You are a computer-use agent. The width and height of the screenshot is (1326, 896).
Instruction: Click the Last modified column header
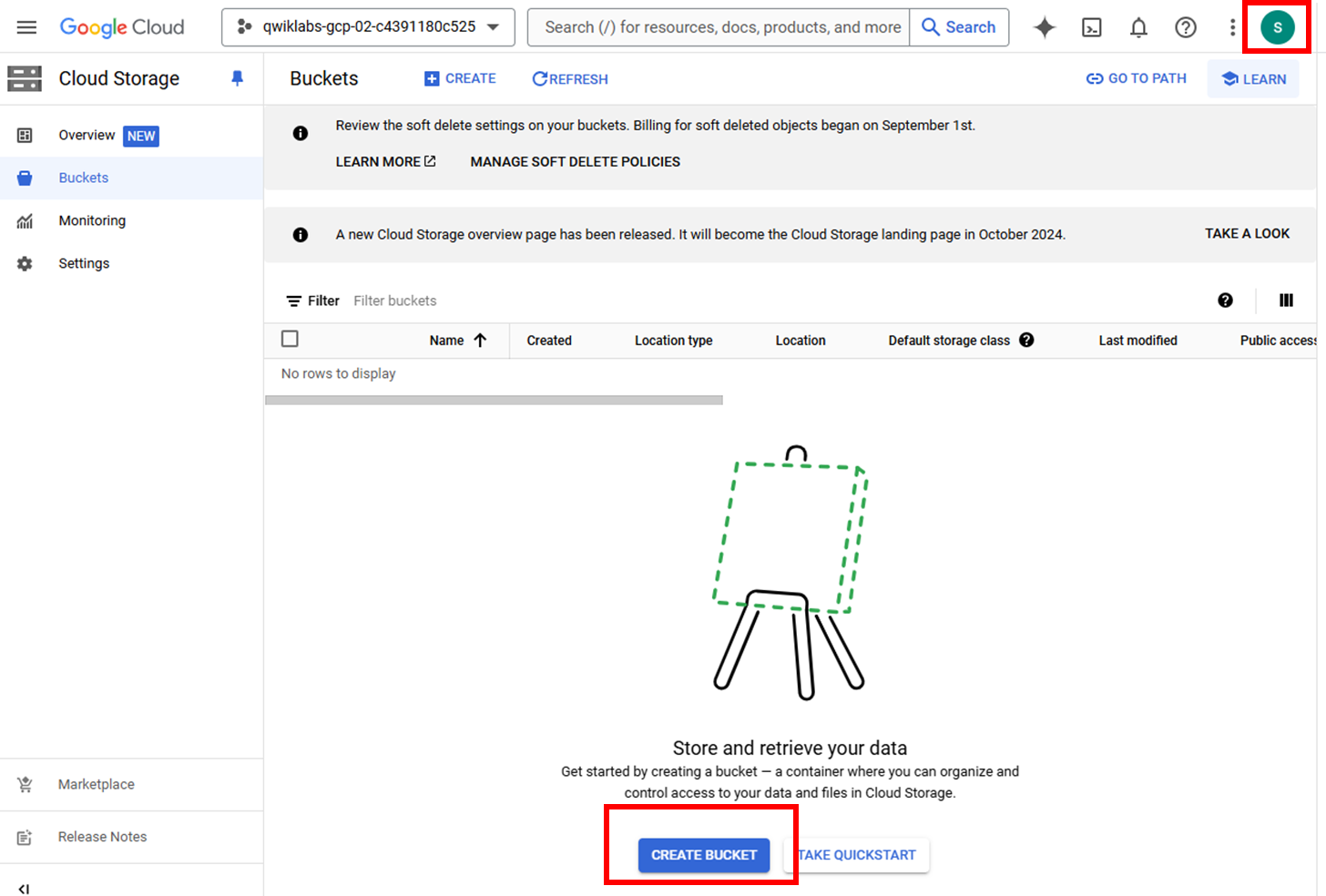(x=1137, y=341)
